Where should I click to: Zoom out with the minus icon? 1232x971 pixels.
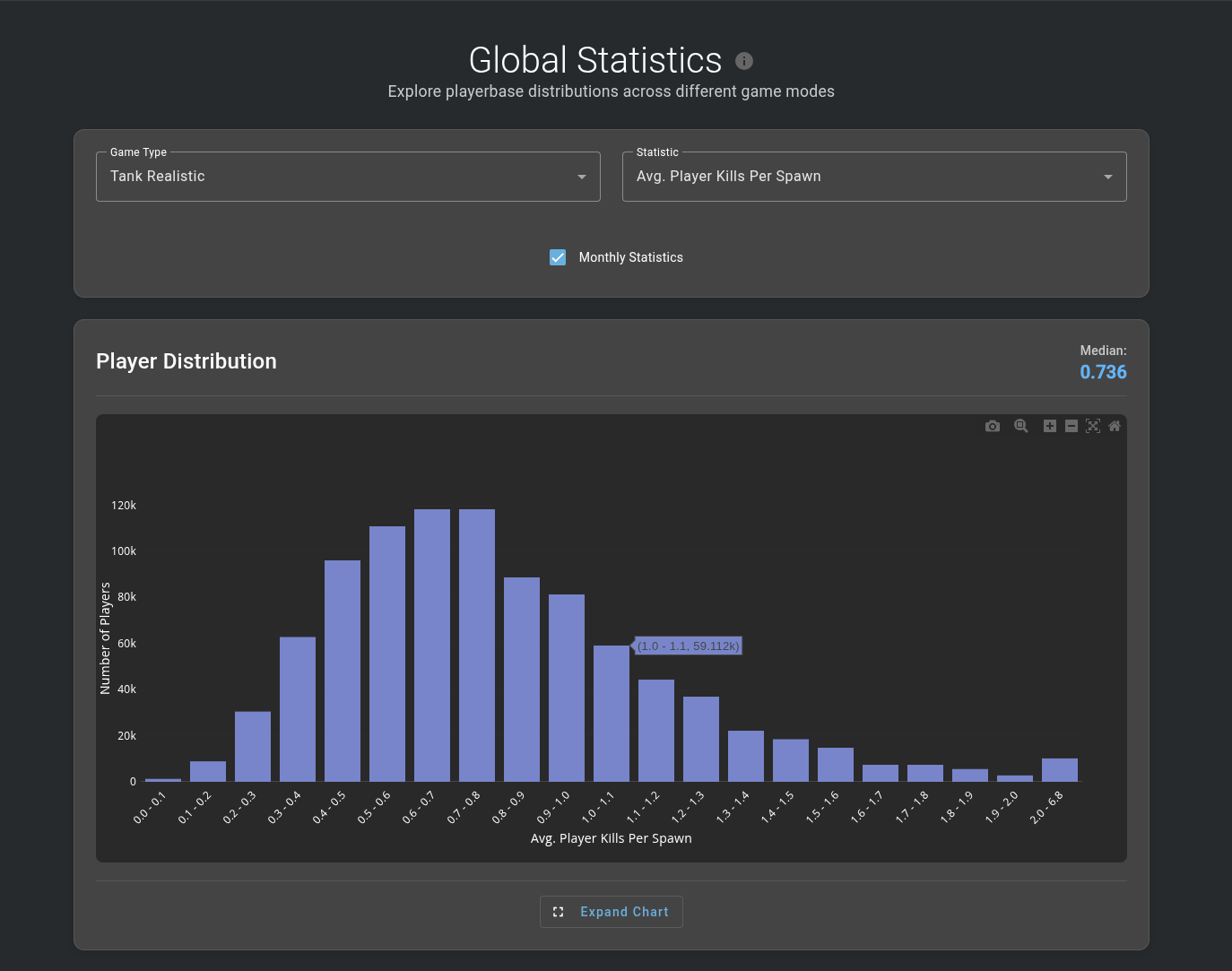[x=1071, y=426]
